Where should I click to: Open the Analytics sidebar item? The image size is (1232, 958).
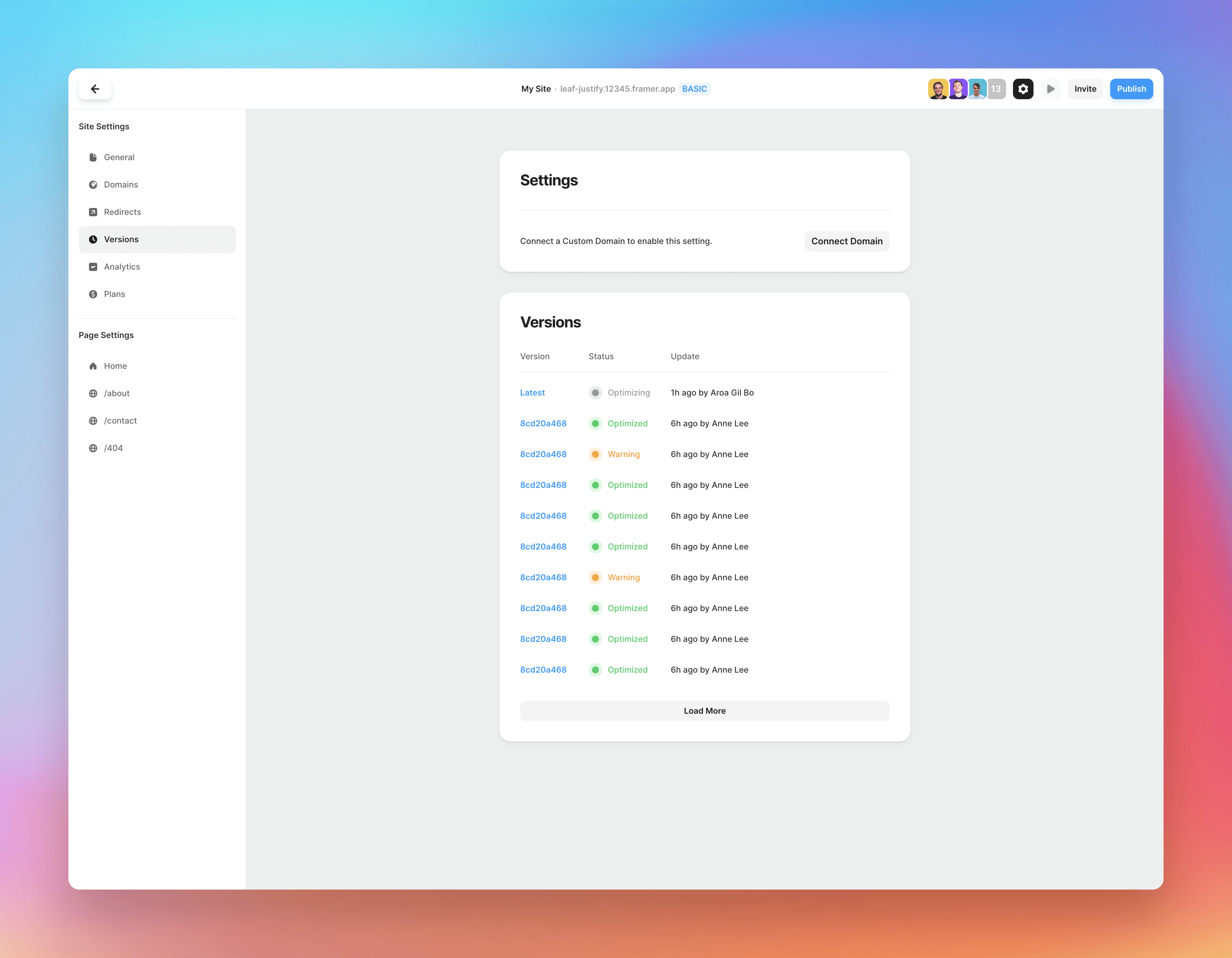(x=122, y=267)
